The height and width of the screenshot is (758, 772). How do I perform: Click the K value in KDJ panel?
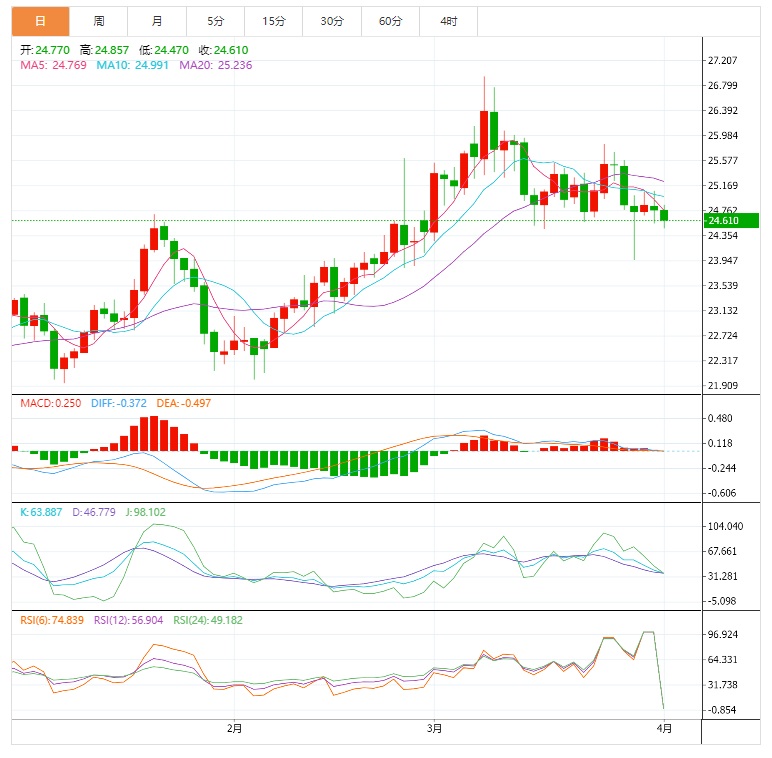pyautogui.click(x=42, y=512)
